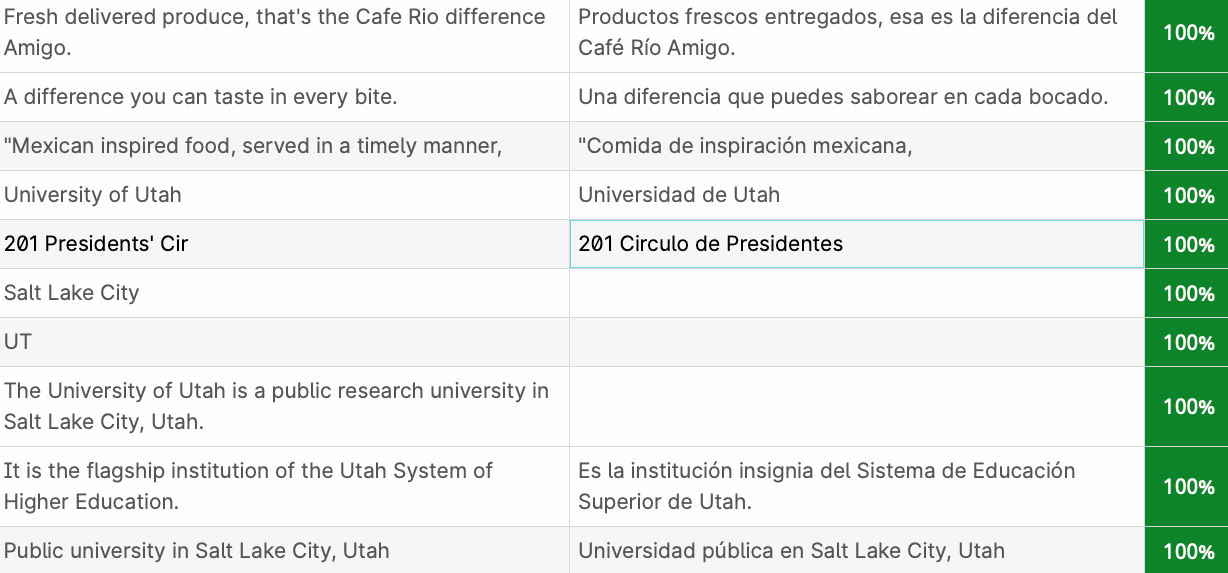Screen dimensions: 1228x573
Task: Click empty translation for "public research university" sentence
Action: [856, 406]
